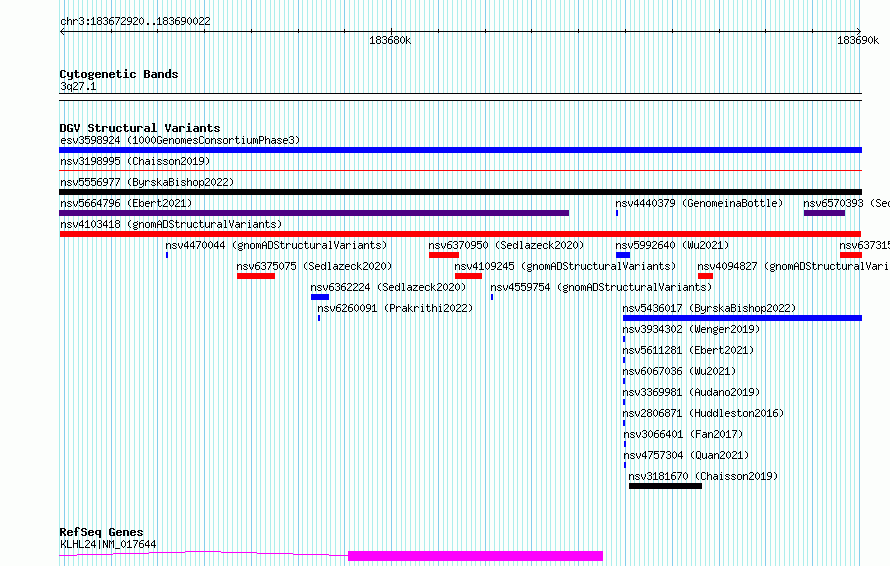Click nsv5436017 (ByrskaBishop2022) label
890x566 pixels.
point(710,308)
